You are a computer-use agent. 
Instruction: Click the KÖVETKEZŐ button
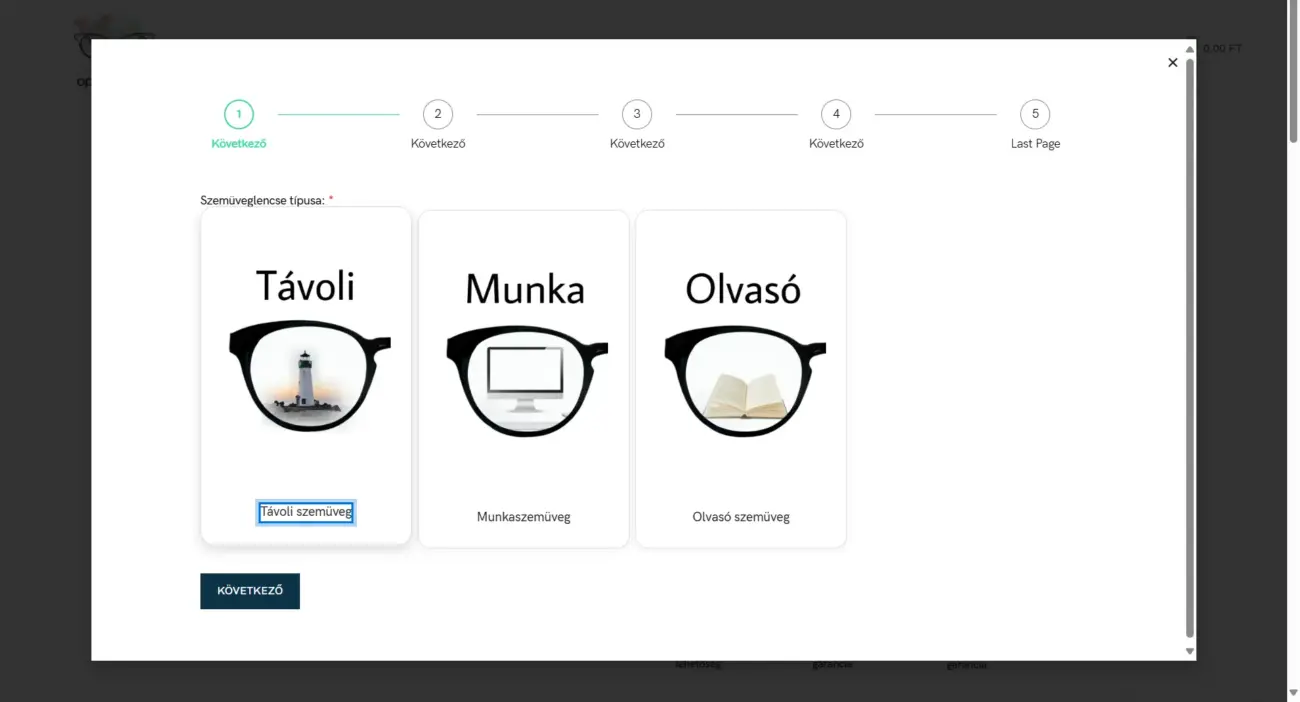[250, 591]
